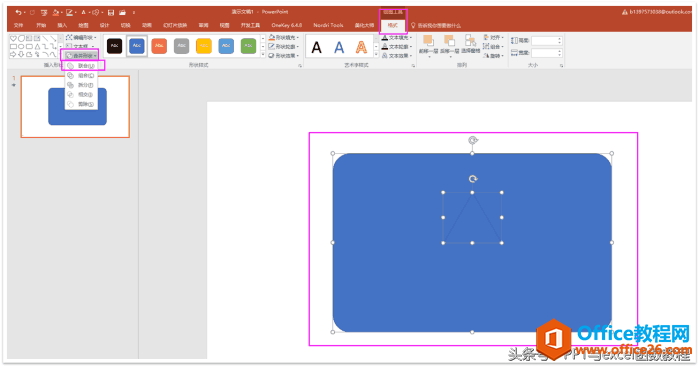The width and height of the screenshot is (699, 367).
Task: Switch to the Insert (插入) tab
Action: click(x=62, y=25)
